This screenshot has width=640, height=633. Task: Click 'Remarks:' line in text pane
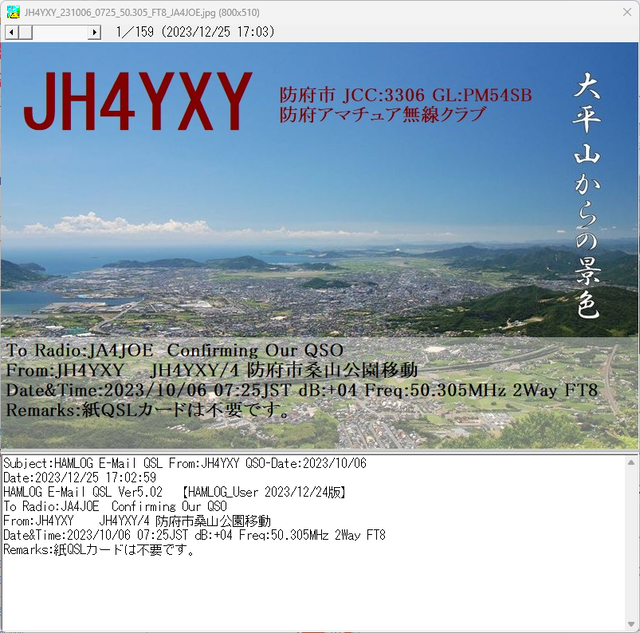click(99, 550)
